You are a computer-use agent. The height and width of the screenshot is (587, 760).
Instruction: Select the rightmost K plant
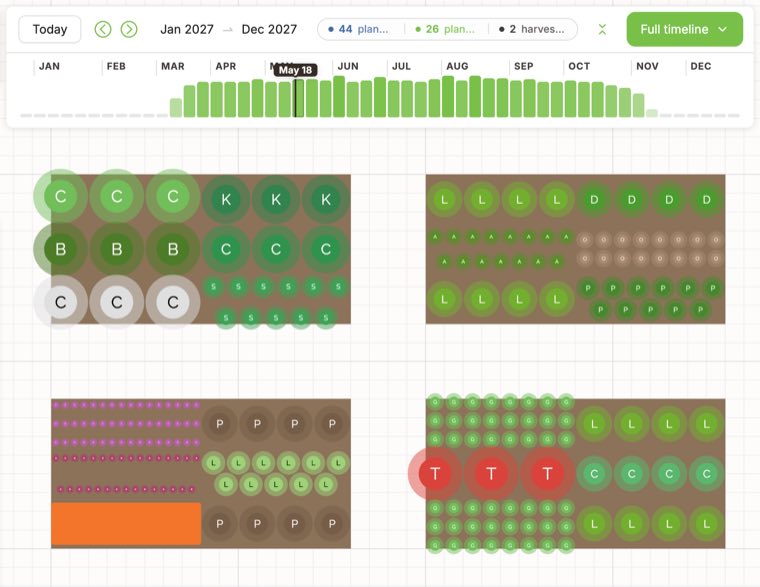pos(326,199)
